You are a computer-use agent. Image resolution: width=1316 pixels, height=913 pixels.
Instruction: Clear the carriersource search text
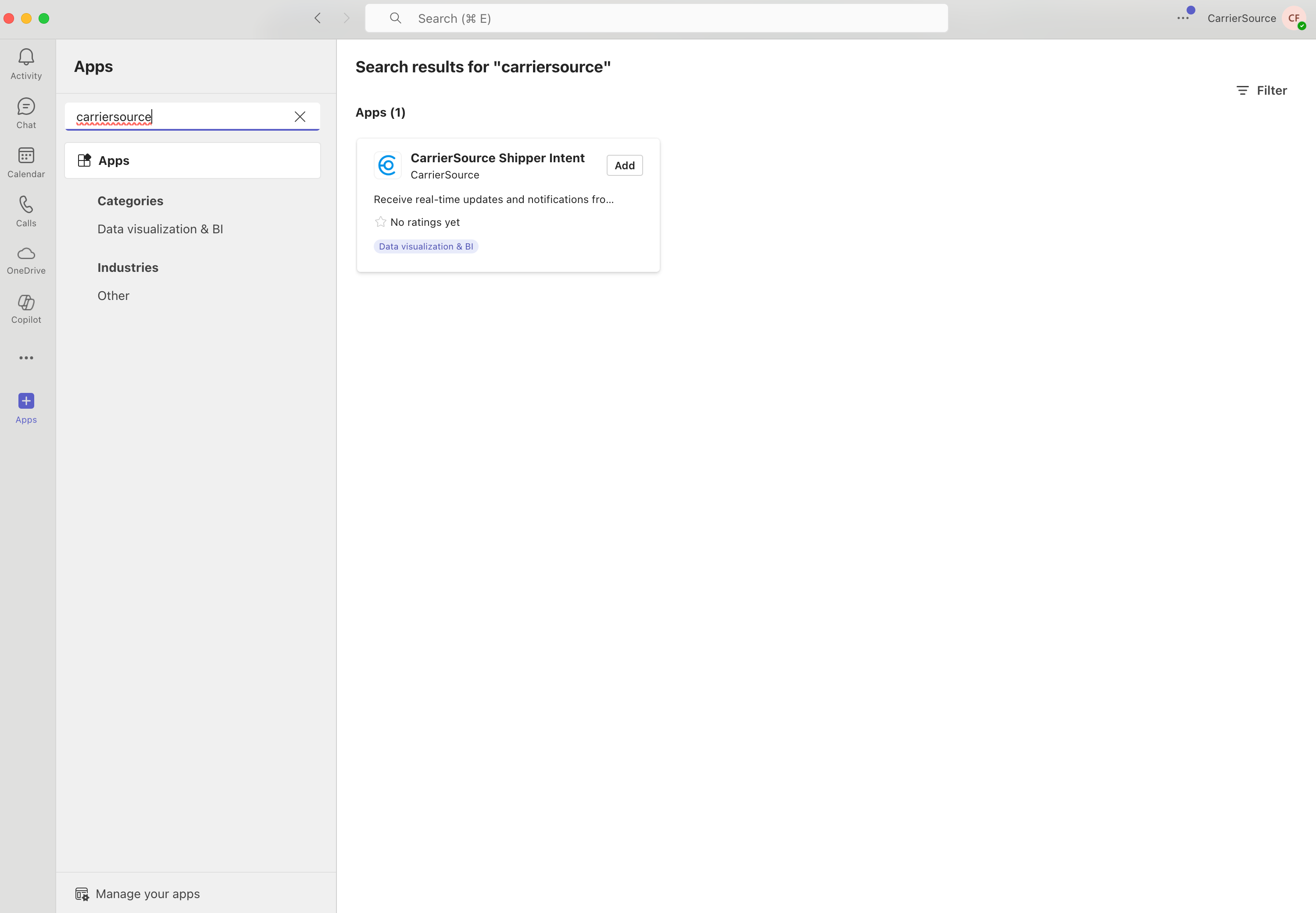click(x=300, y=117)
